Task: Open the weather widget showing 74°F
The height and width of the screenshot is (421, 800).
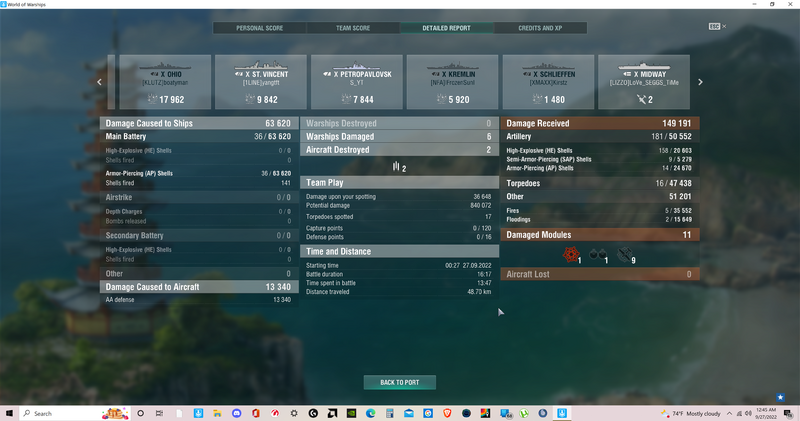Action: coord(690,413)
